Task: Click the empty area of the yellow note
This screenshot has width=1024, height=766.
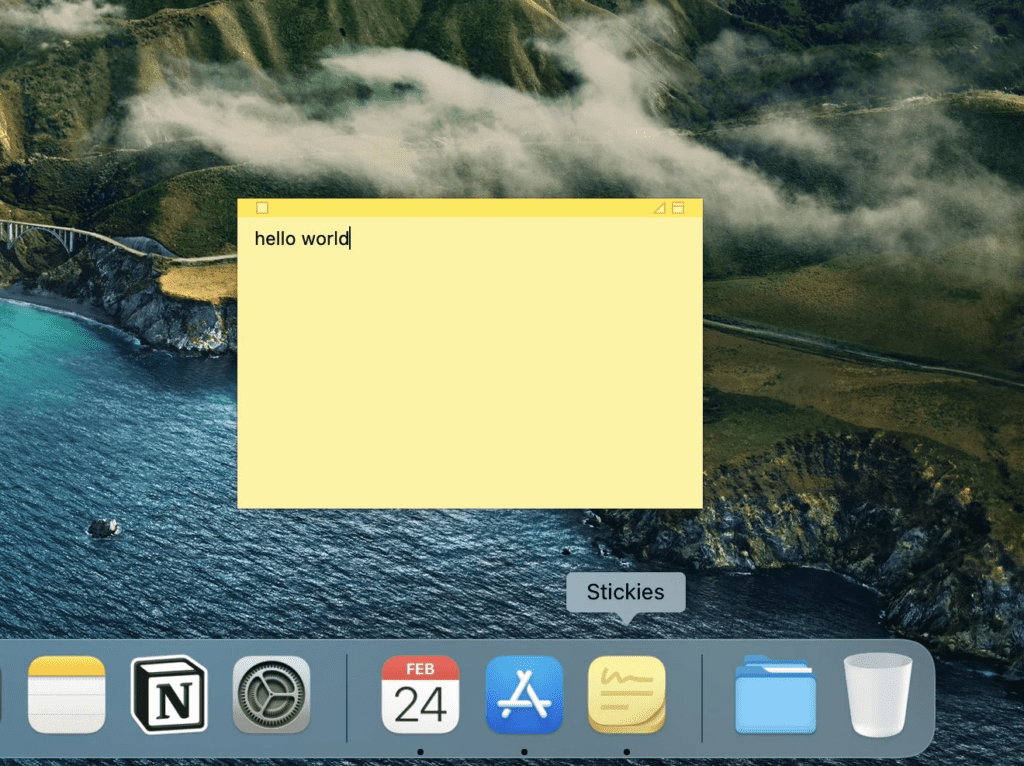Action: [x=470, y=380]
